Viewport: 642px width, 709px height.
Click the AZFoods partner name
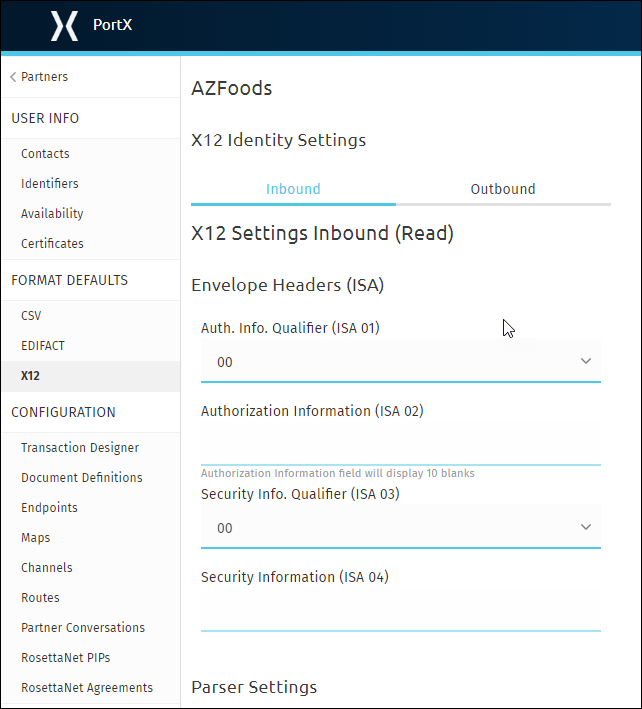232,88
